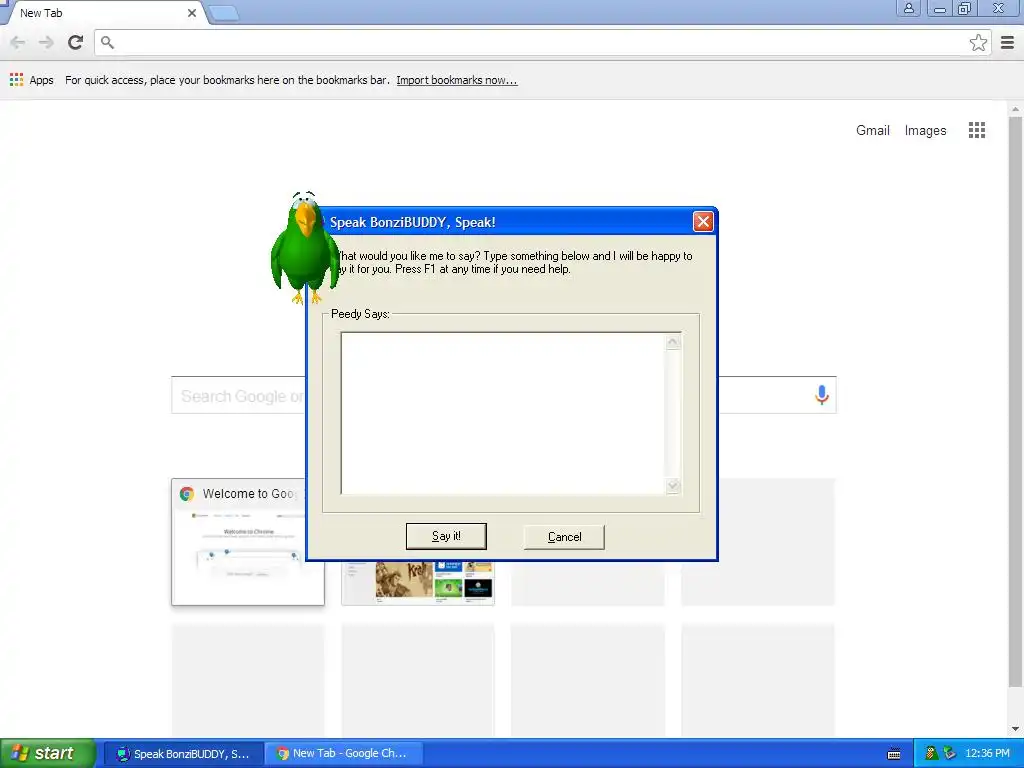Click the page scrollbar down arrow

pyautogui.click(x=1015, y=729)
